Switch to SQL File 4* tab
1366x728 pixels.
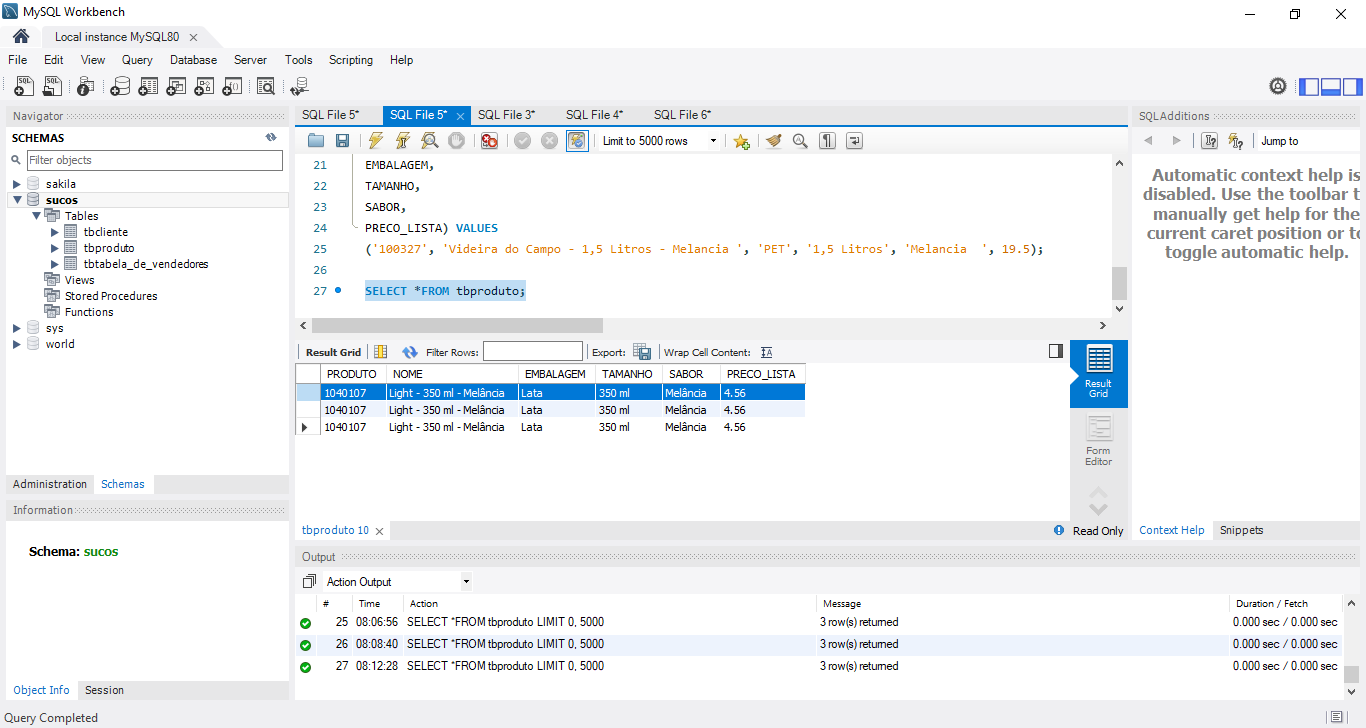(595, 115)
